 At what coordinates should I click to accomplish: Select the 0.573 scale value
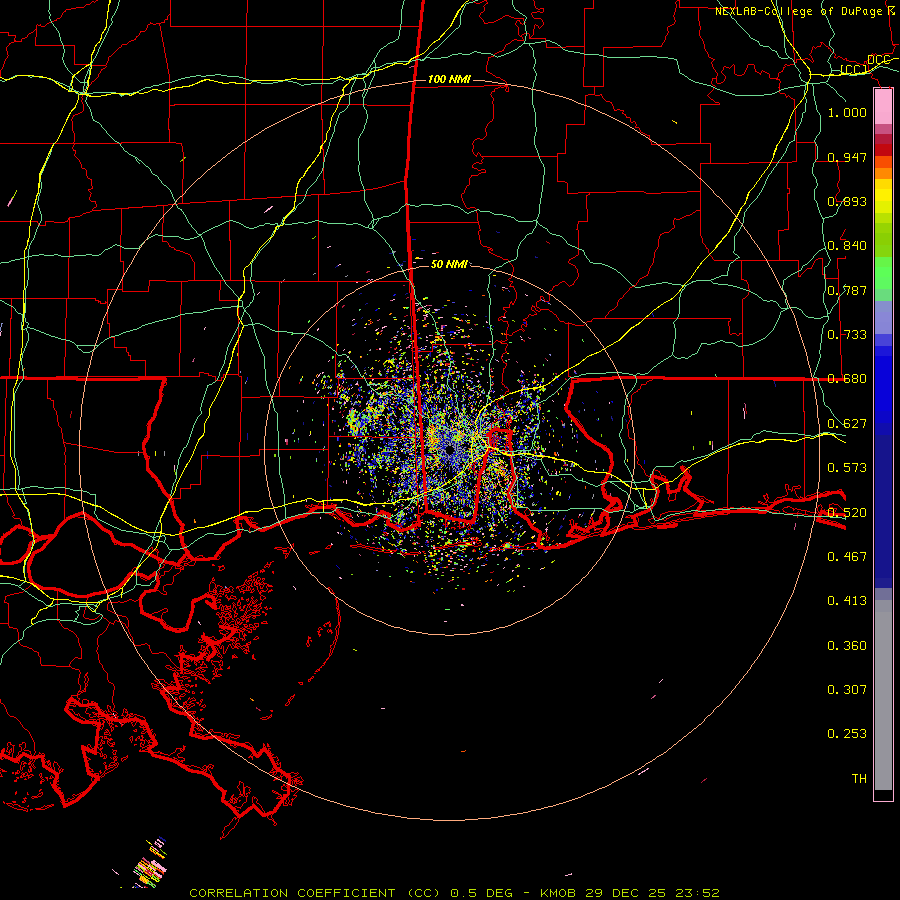coord(847,467)
